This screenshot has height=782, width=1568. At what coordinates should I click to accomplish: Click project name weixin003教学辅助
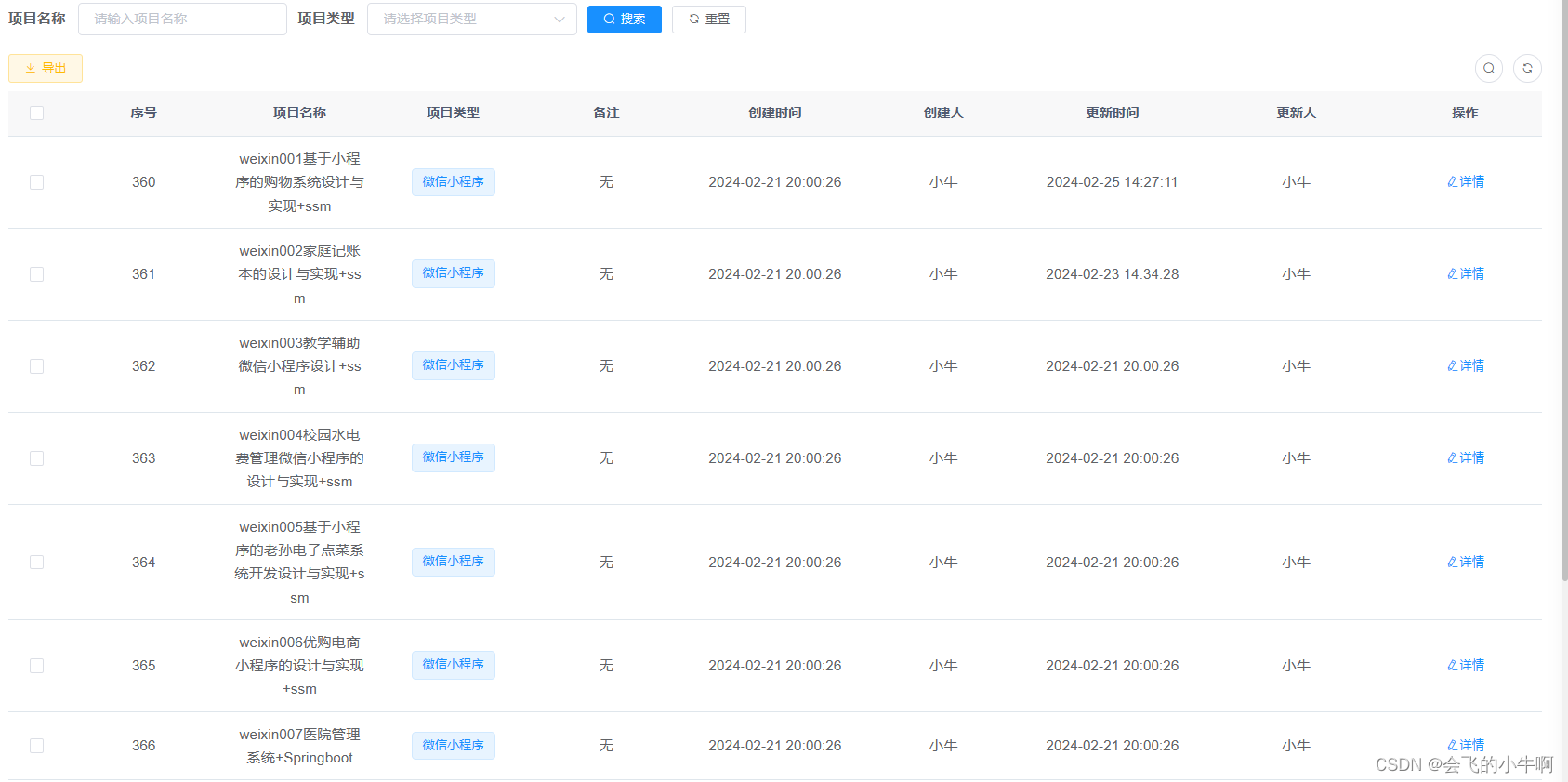pos(299,366)
